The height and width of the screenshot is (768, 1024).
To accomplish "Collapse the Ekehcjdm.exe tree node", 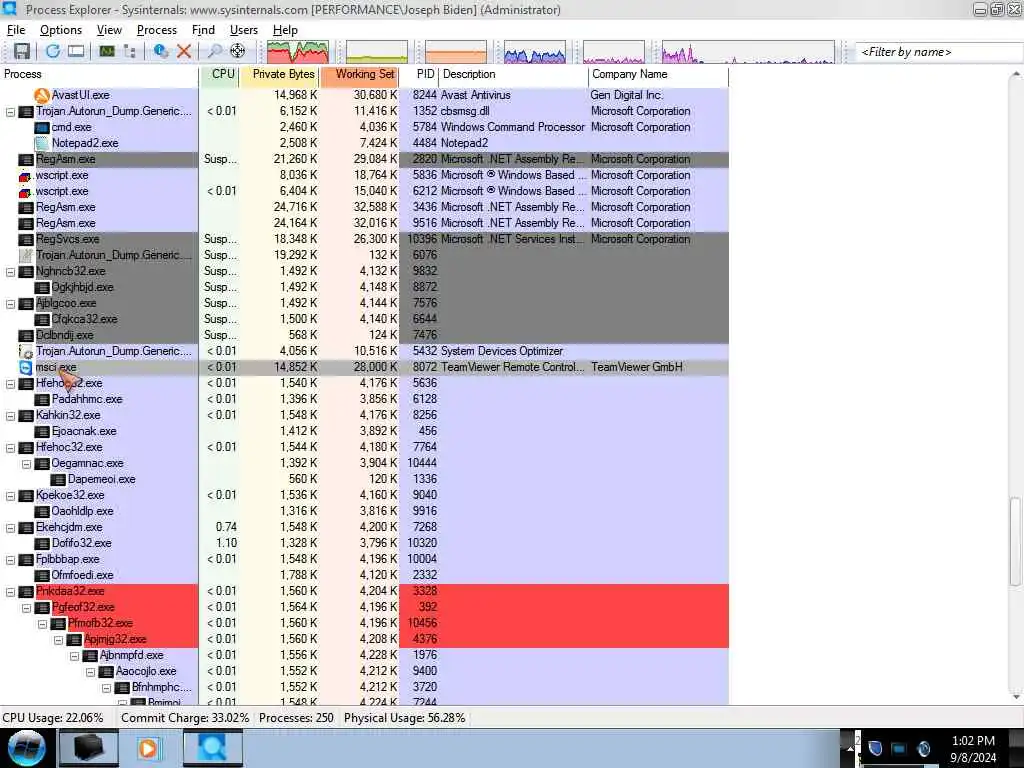I will point(10,528).
